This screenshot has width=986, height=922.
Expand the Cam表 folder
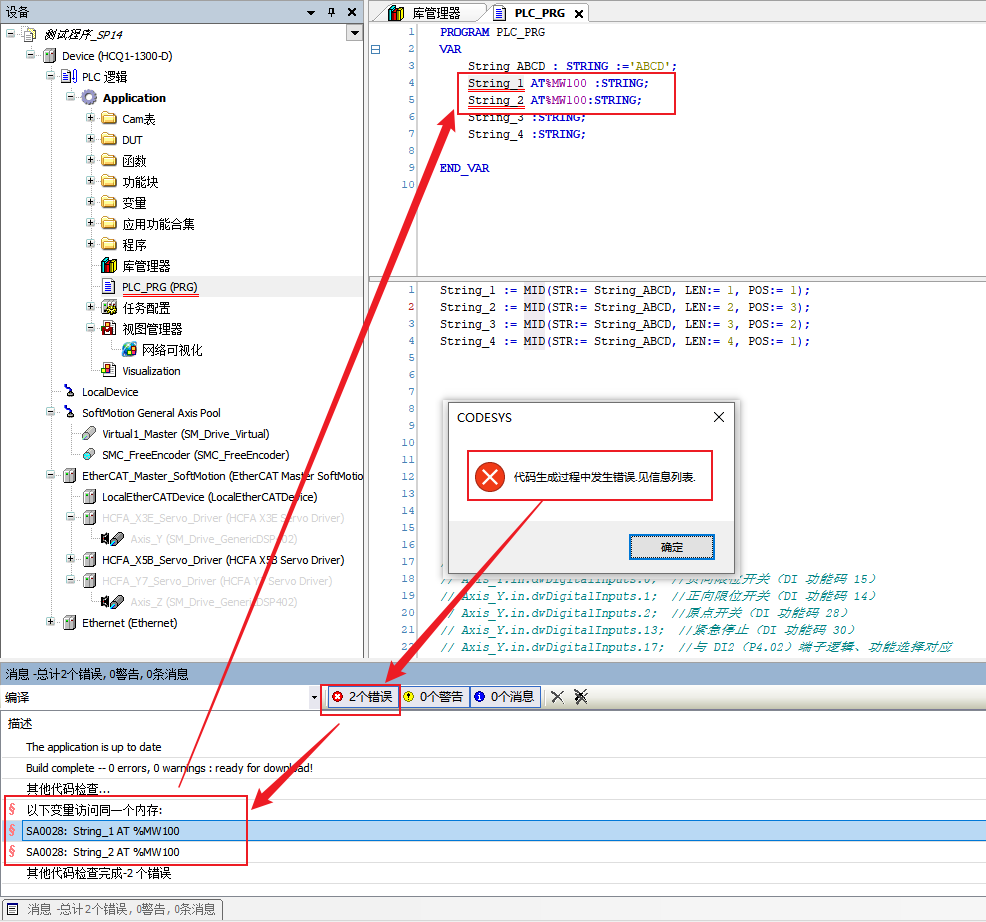tap(90, 119)
